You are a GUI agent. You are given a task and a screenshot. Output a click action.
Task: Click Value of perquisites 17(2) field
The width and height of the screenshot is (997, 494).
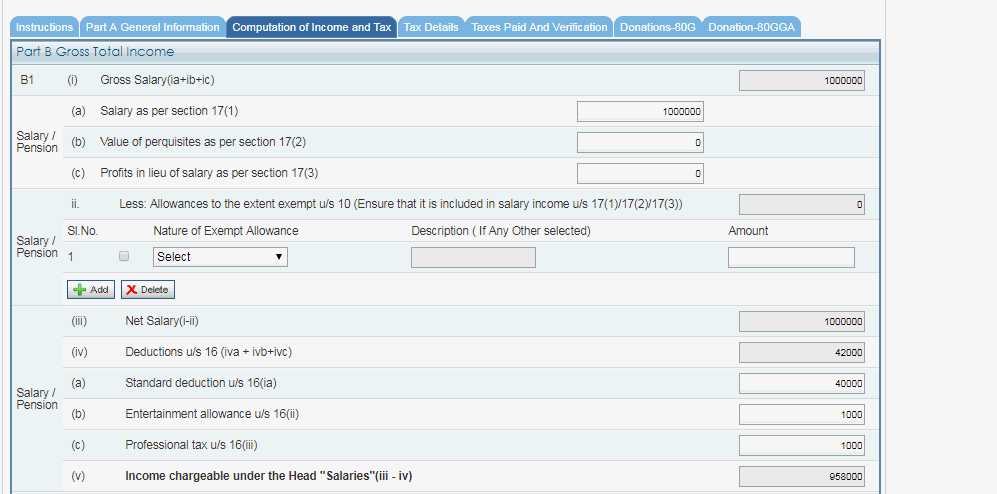click(x=640, y=143)
